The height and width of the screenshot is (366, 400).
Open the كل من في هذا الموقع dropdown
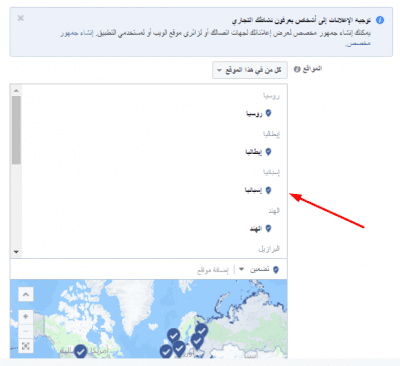(x=250, y=70)
